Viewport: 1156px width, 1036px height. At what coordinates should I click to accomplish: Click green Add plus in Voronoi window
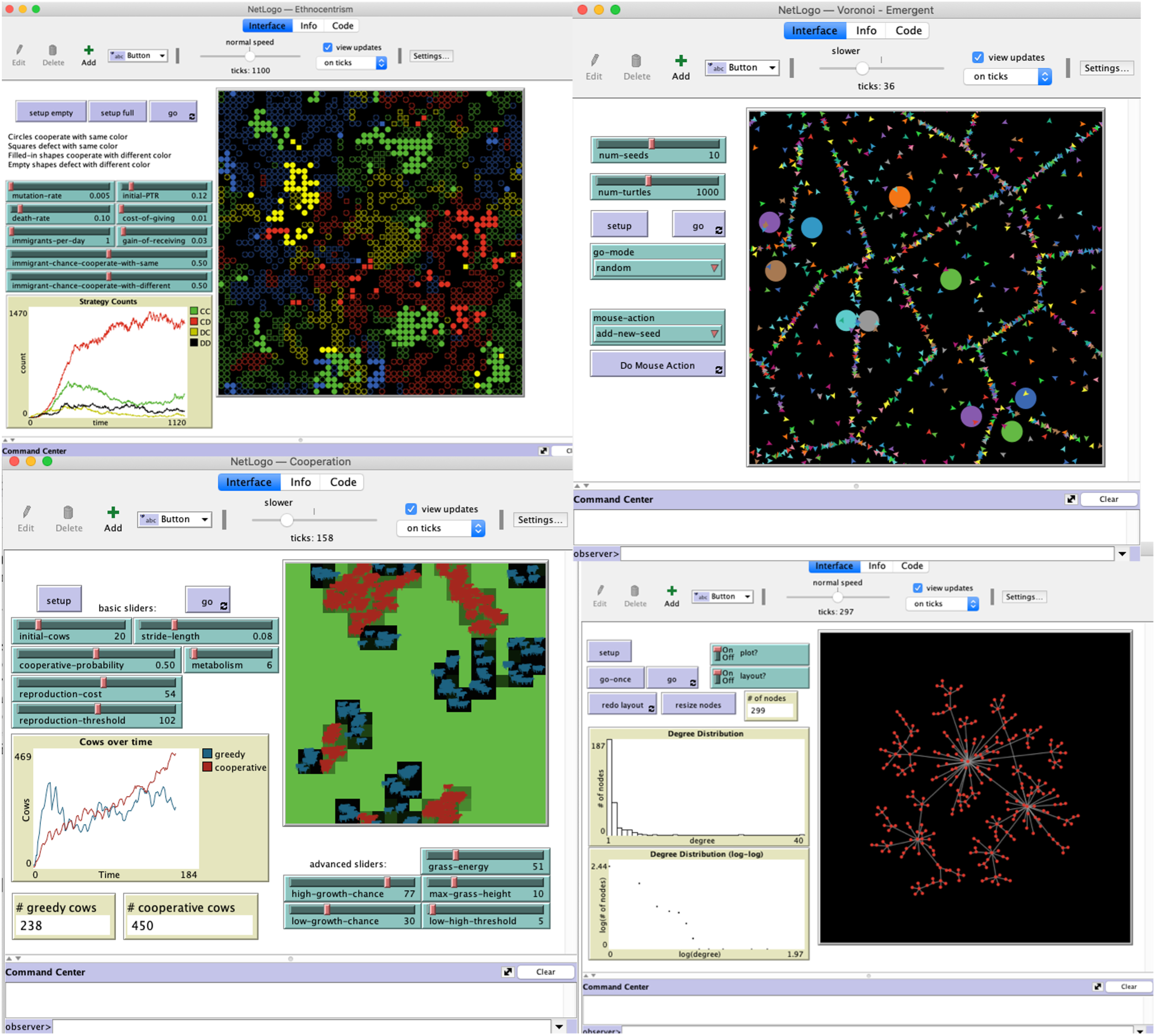681,60
